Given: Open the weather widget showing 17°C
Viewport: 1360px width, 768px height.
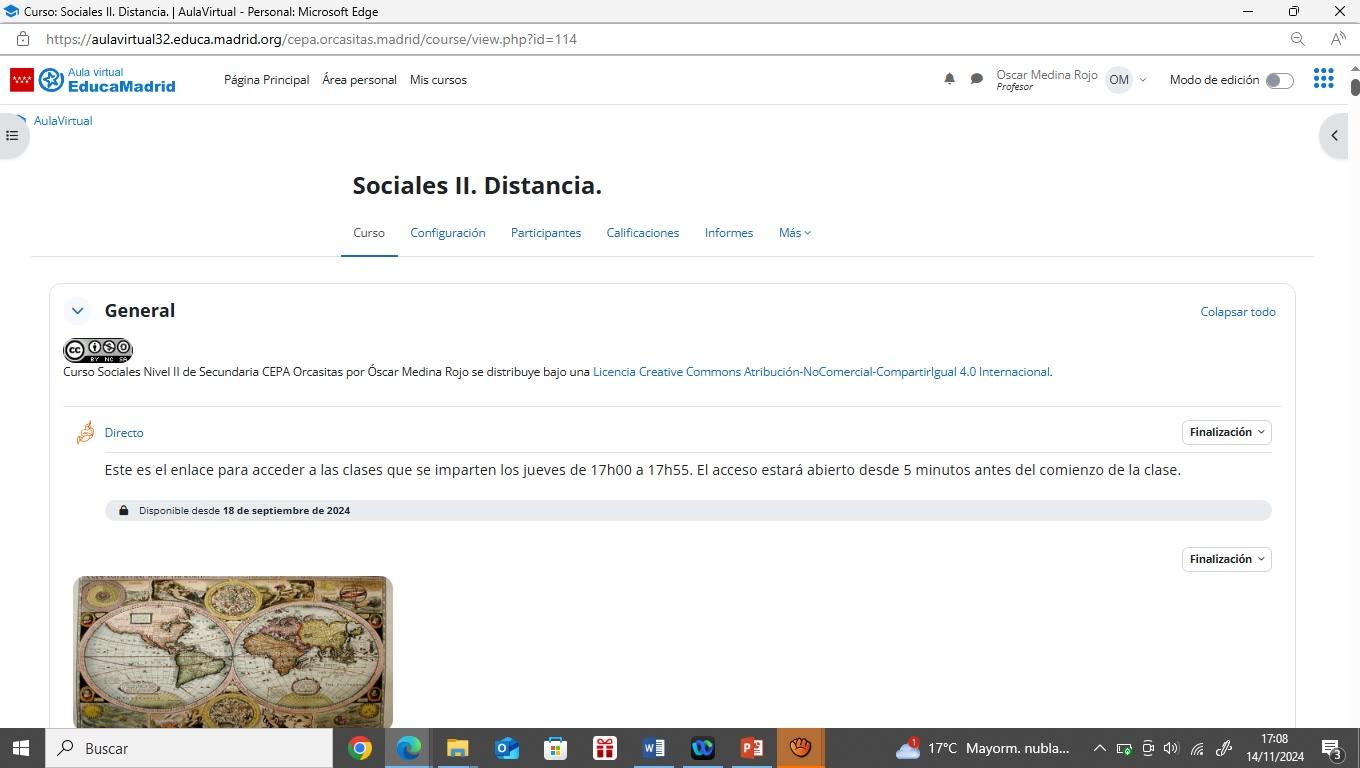Looking at the screenshot, I should [x=983, y=748].
